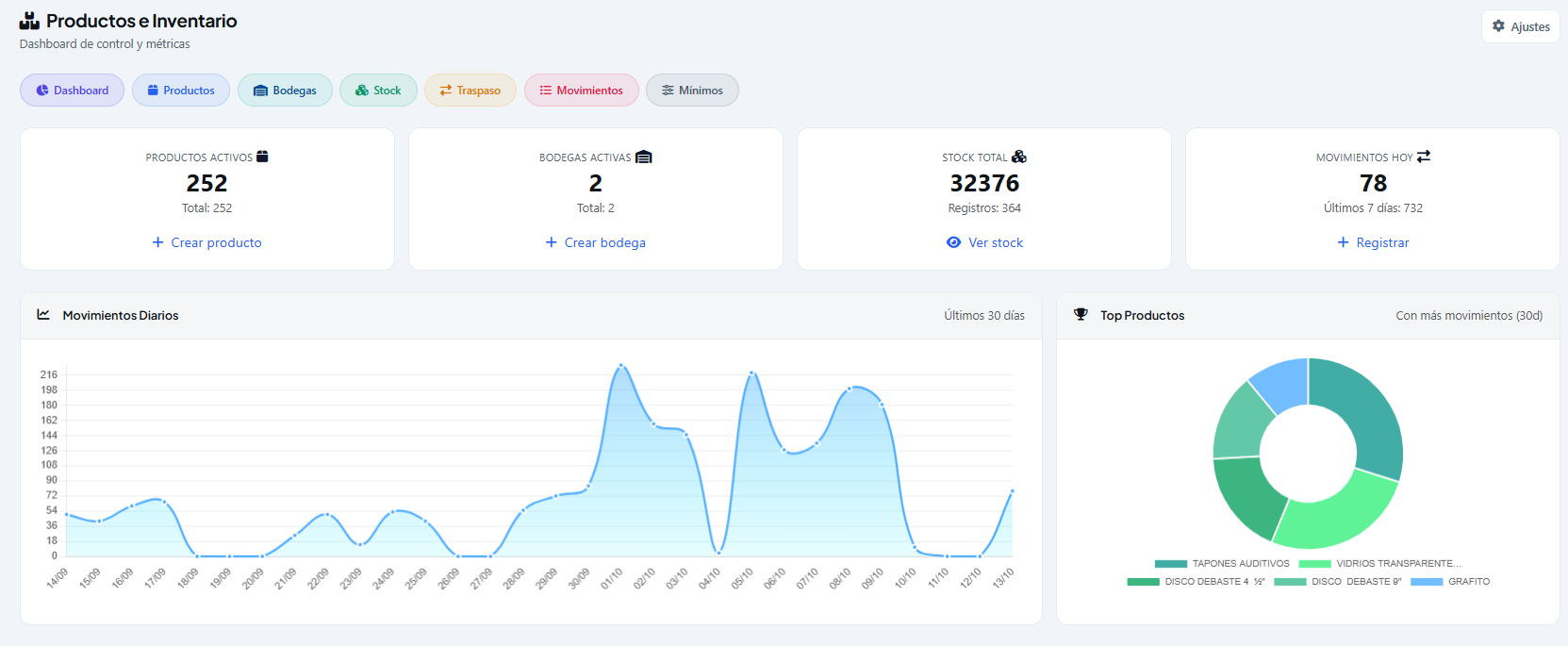
Task: Click the Registros: 364 text
Action: [x=984, y=208]
